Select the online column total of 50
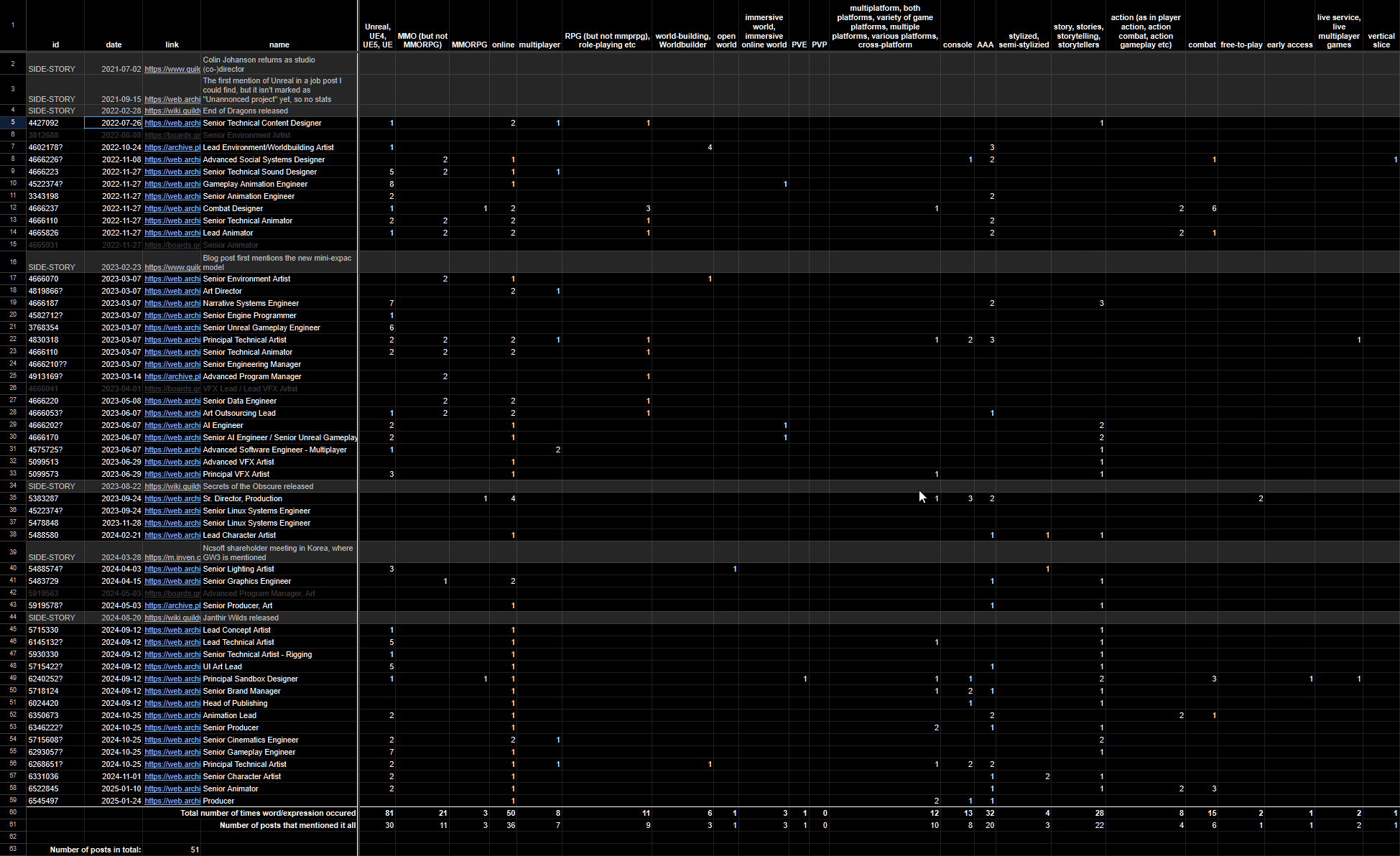Viewport: 1400px width, 856px height. (503, 813)
